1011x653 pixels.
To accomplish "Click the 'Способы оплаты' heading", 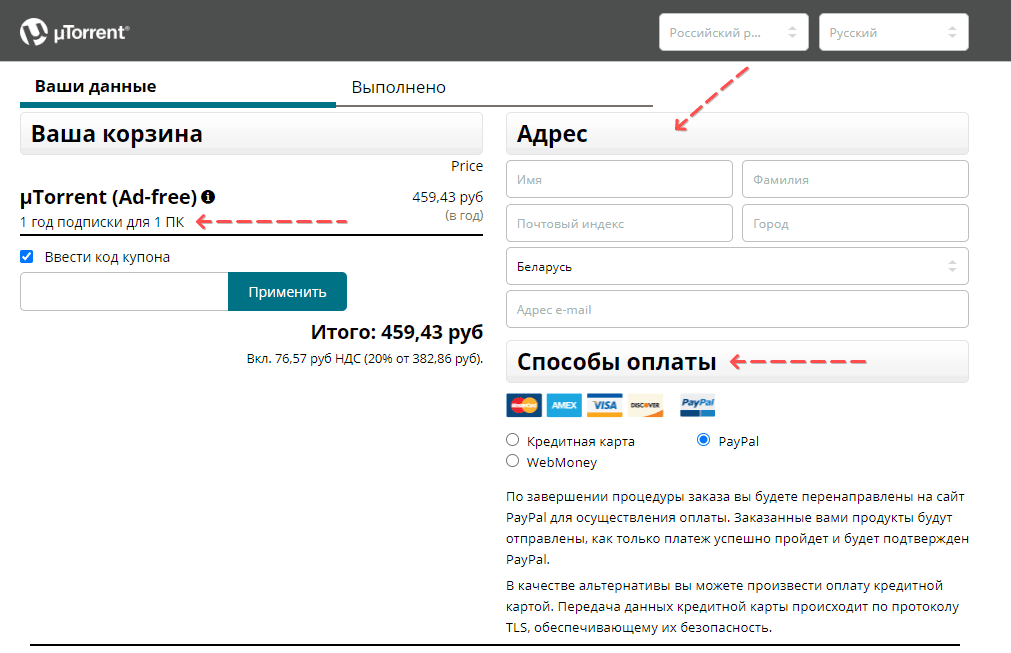I will [616, 362].
